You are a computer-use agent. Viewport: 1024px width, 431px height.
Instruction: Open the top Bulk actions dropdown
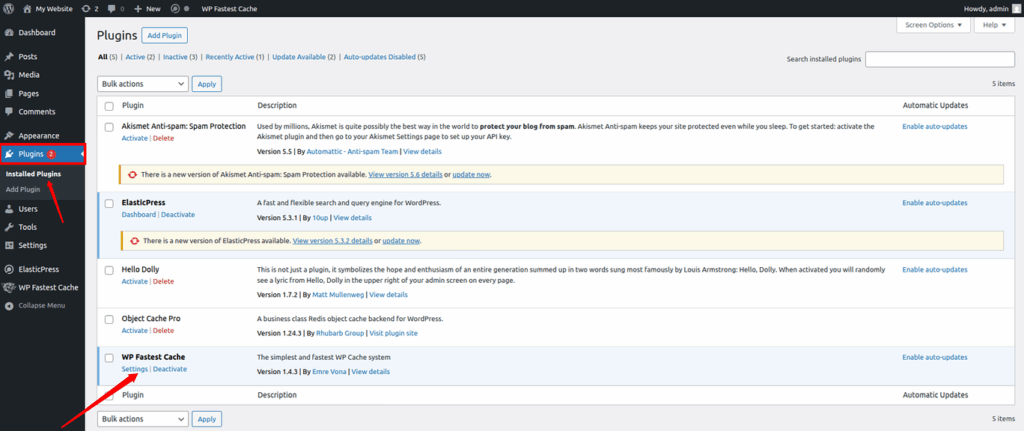[x=143, y=84]
